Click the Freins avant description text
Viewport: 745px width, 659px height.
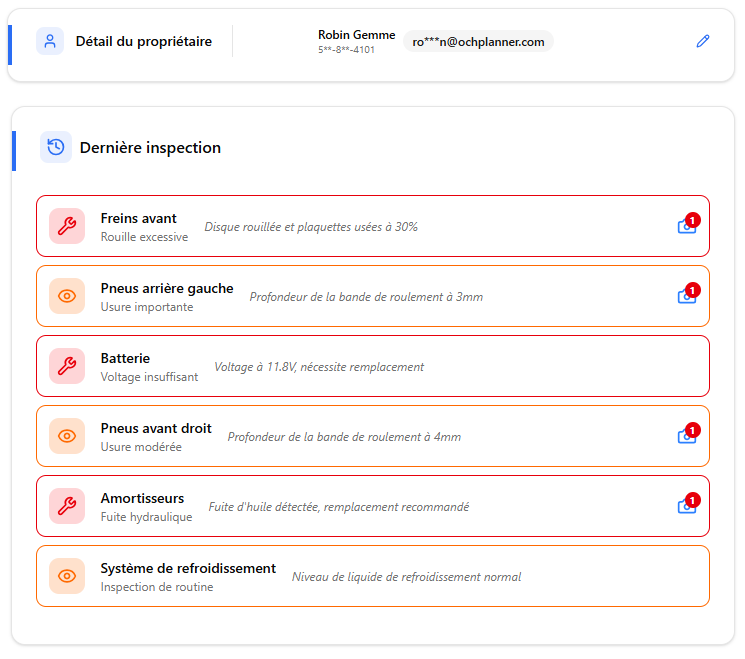click(x=311, y=227)
